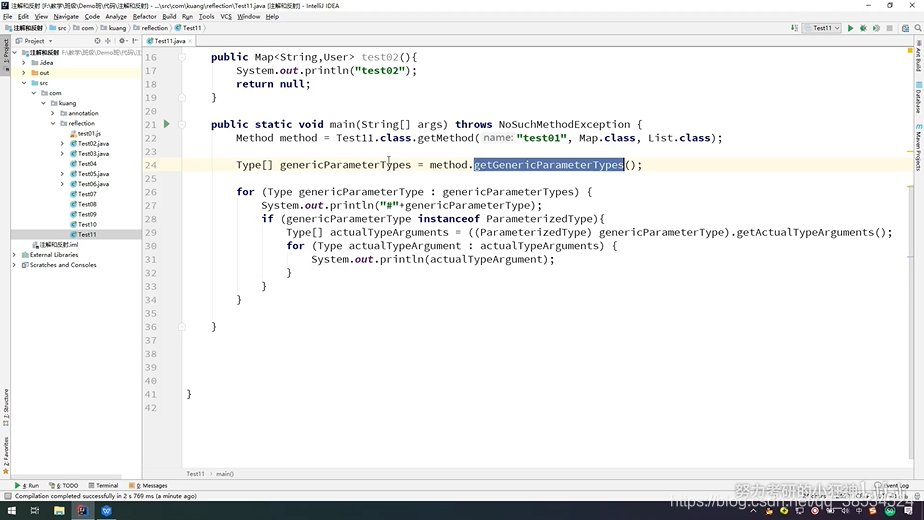This screenshot has width=924, height=520.
Task: Expand the annotation package
Action: point(52,113)
